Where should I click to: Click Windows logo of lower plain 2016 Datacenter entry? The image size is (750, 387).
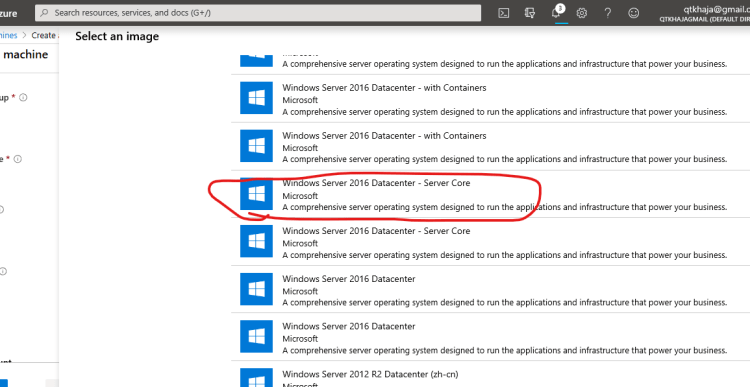256,337
